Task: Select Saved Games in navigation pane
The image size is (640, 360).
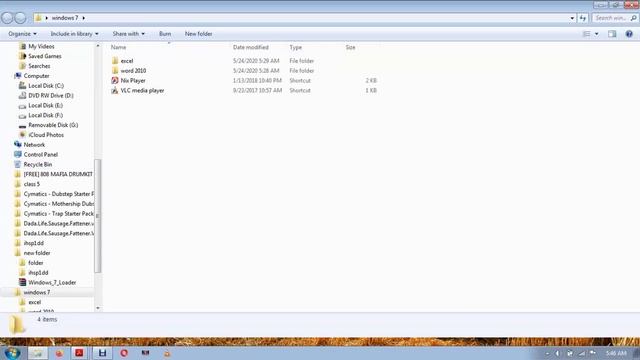Action: coord(44,56)
